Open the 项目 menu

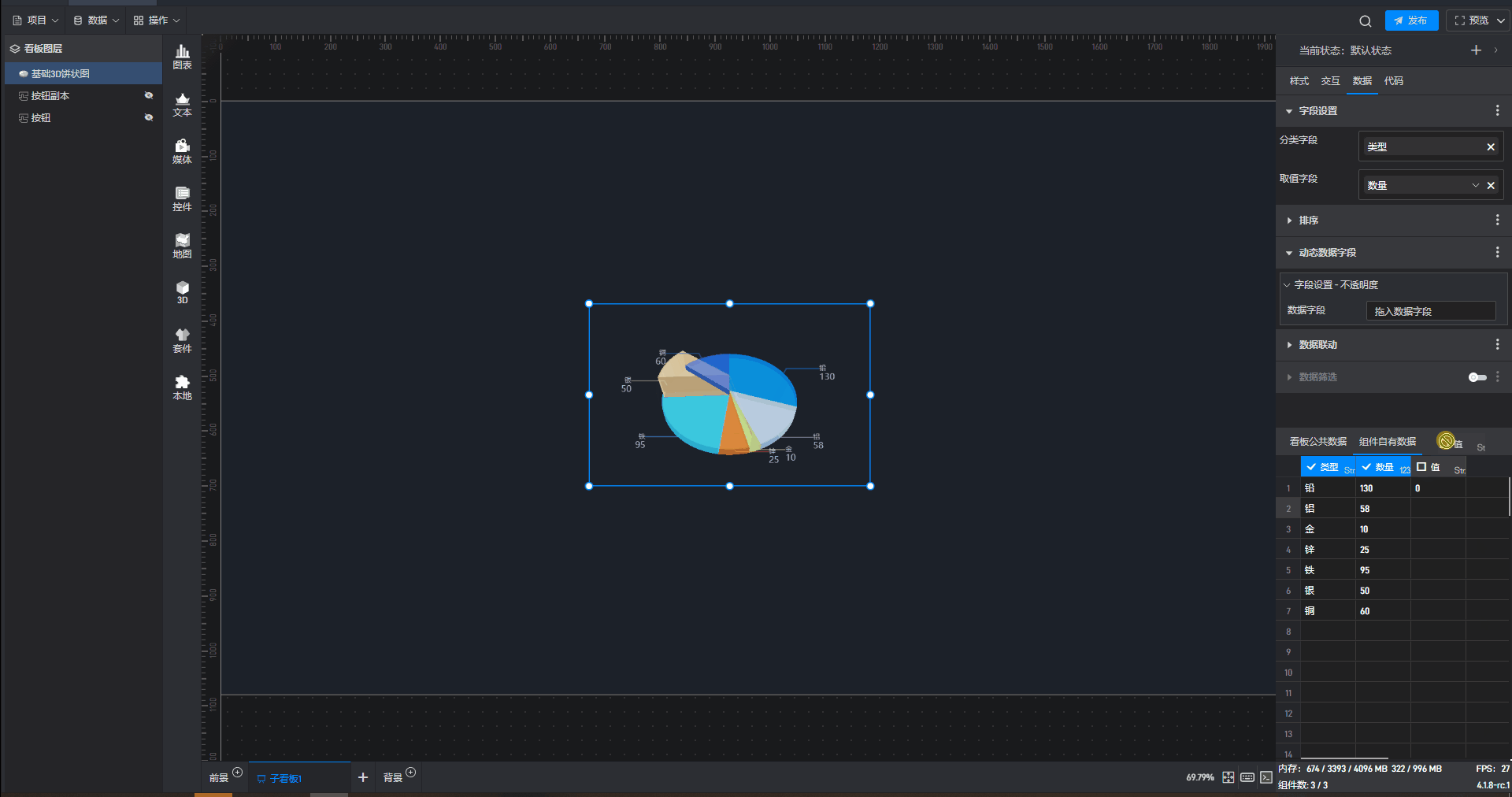tap(35, 20)
